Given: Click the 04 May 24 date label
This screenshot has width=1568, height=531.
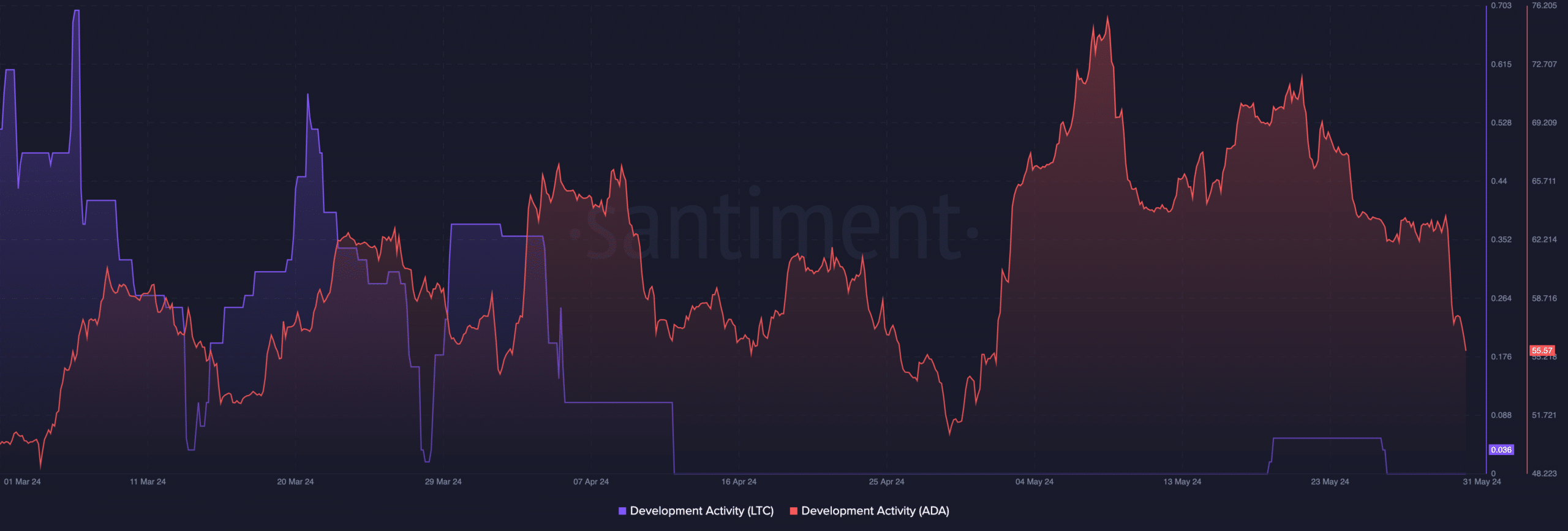Looking at the screenshot, I should pos(1035,482).
